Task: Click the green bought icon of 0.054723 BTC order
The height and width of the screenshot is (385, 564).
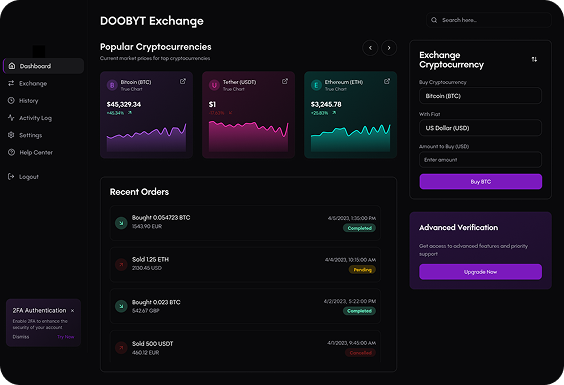Action: pyautogui.click(x=121, y=223)
